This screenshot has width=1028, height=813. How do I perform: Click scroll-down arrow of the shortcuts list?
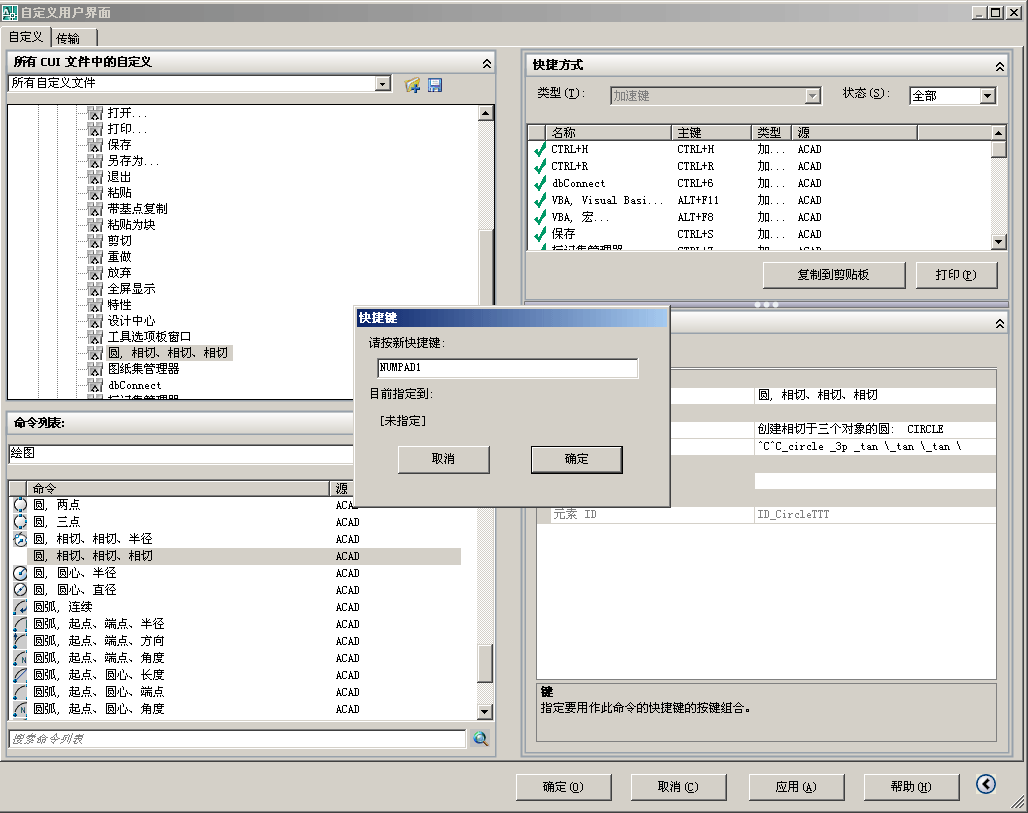pyautogui.click(x=998, y=241)
